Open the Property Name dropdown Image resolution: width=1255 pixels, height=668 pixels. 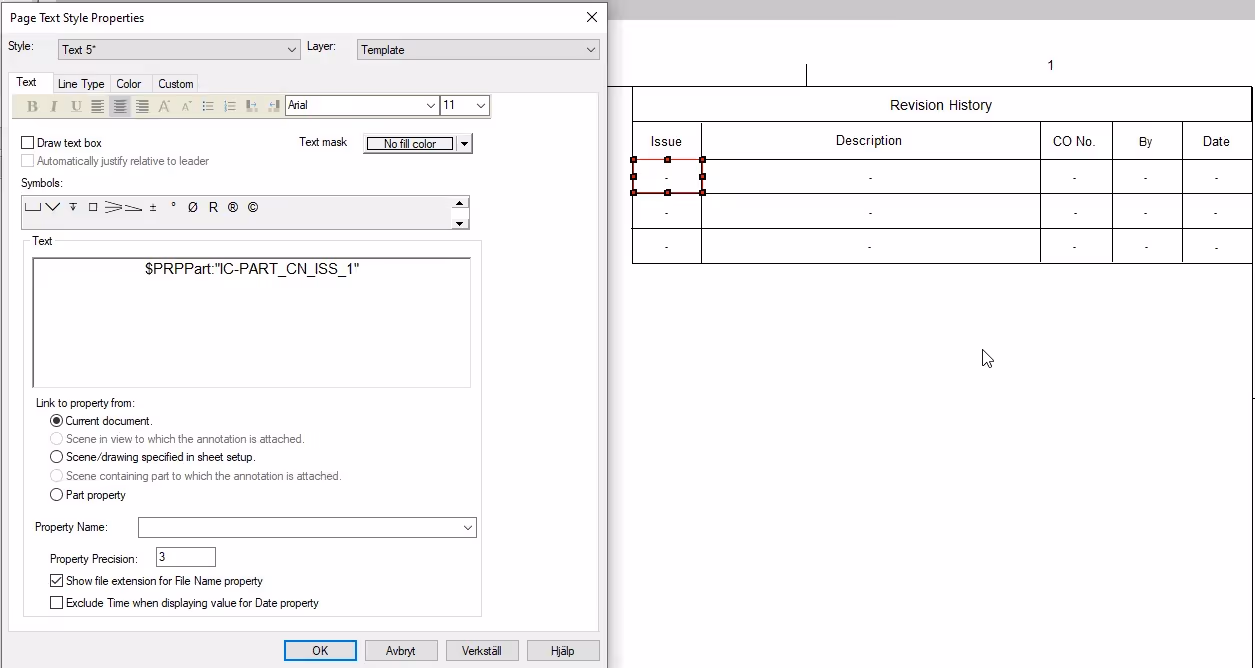pyautogui.click(x=466, y=527)
